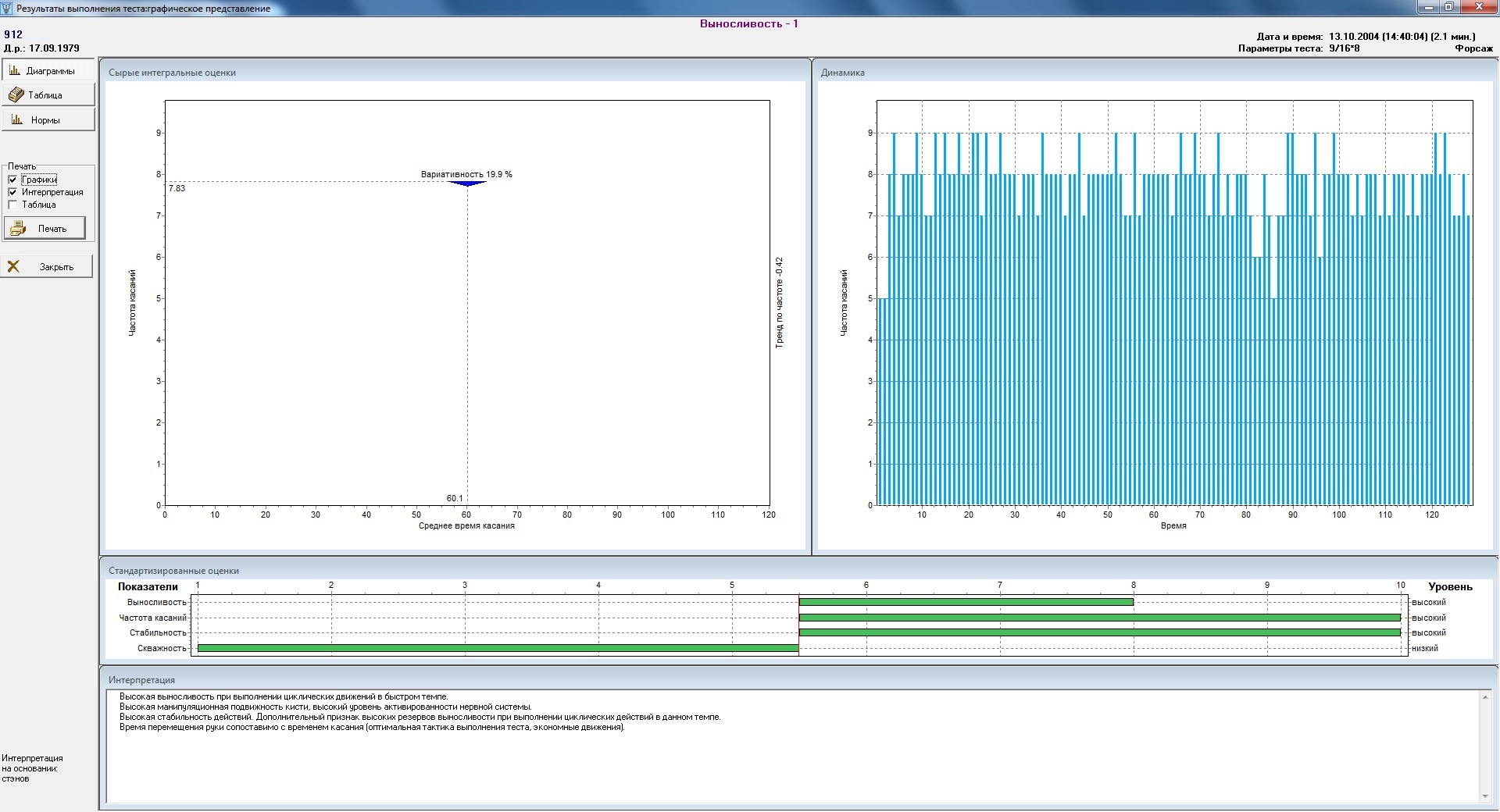This screenshot has height=812, width=1500.
Task: Enable the Таблица print checkbox
Action: click(x=12, y=205)
